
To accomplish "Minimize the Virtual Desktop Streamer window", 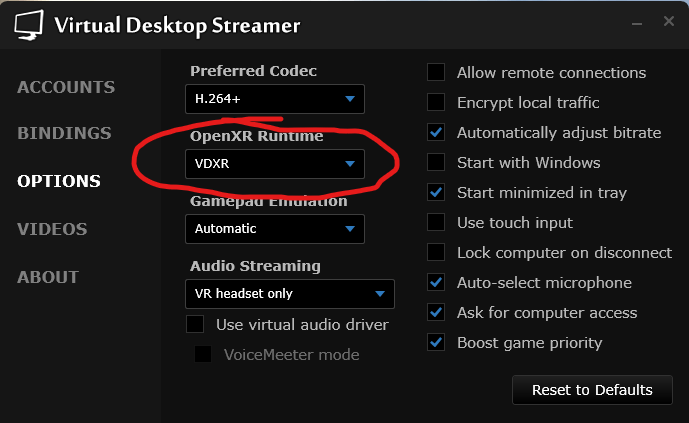I will point(637,23).
